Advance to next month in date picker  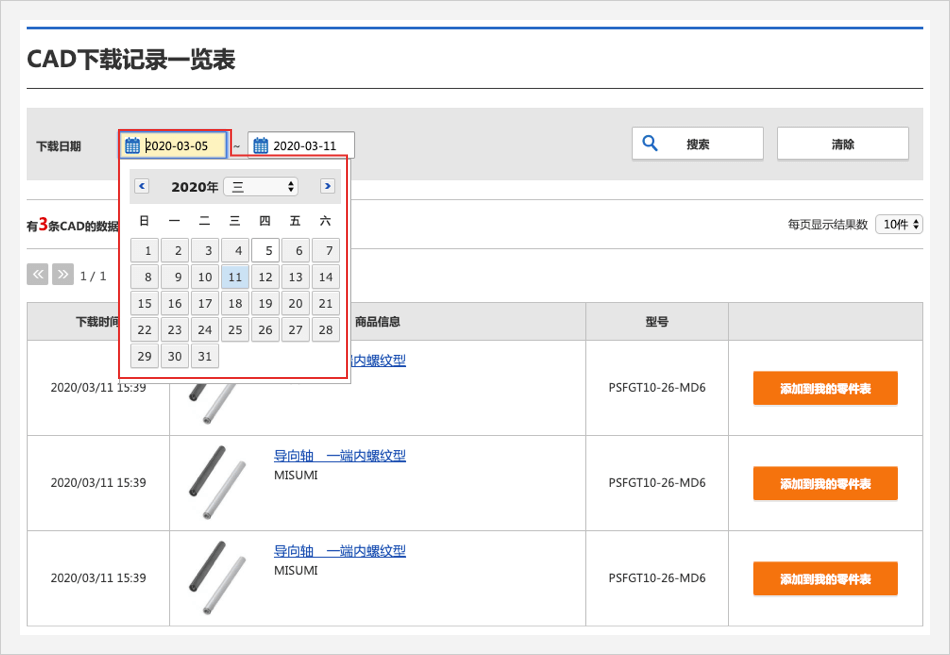point(327,186)
